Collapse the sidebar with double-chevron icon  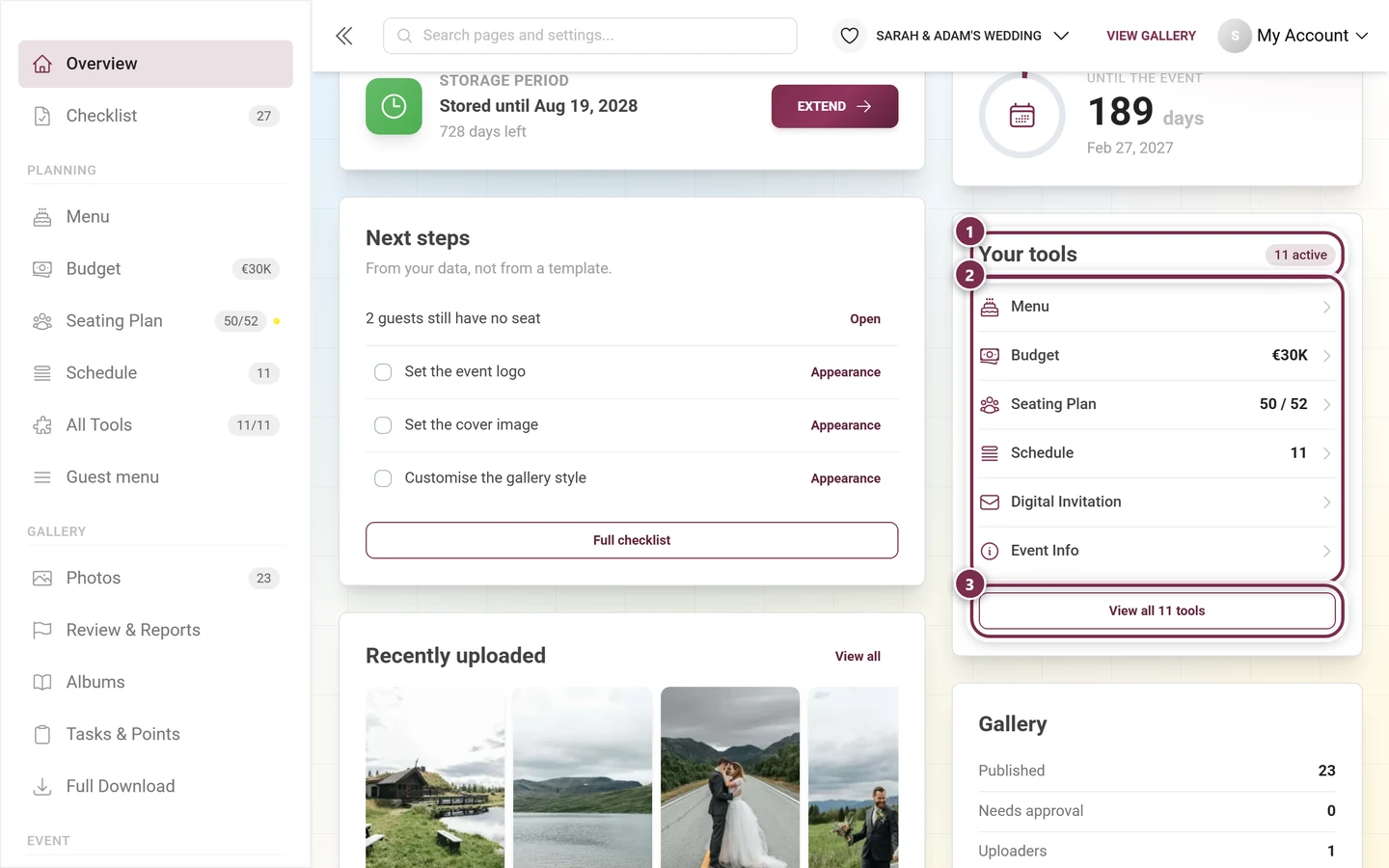click(x=344, y=36)
